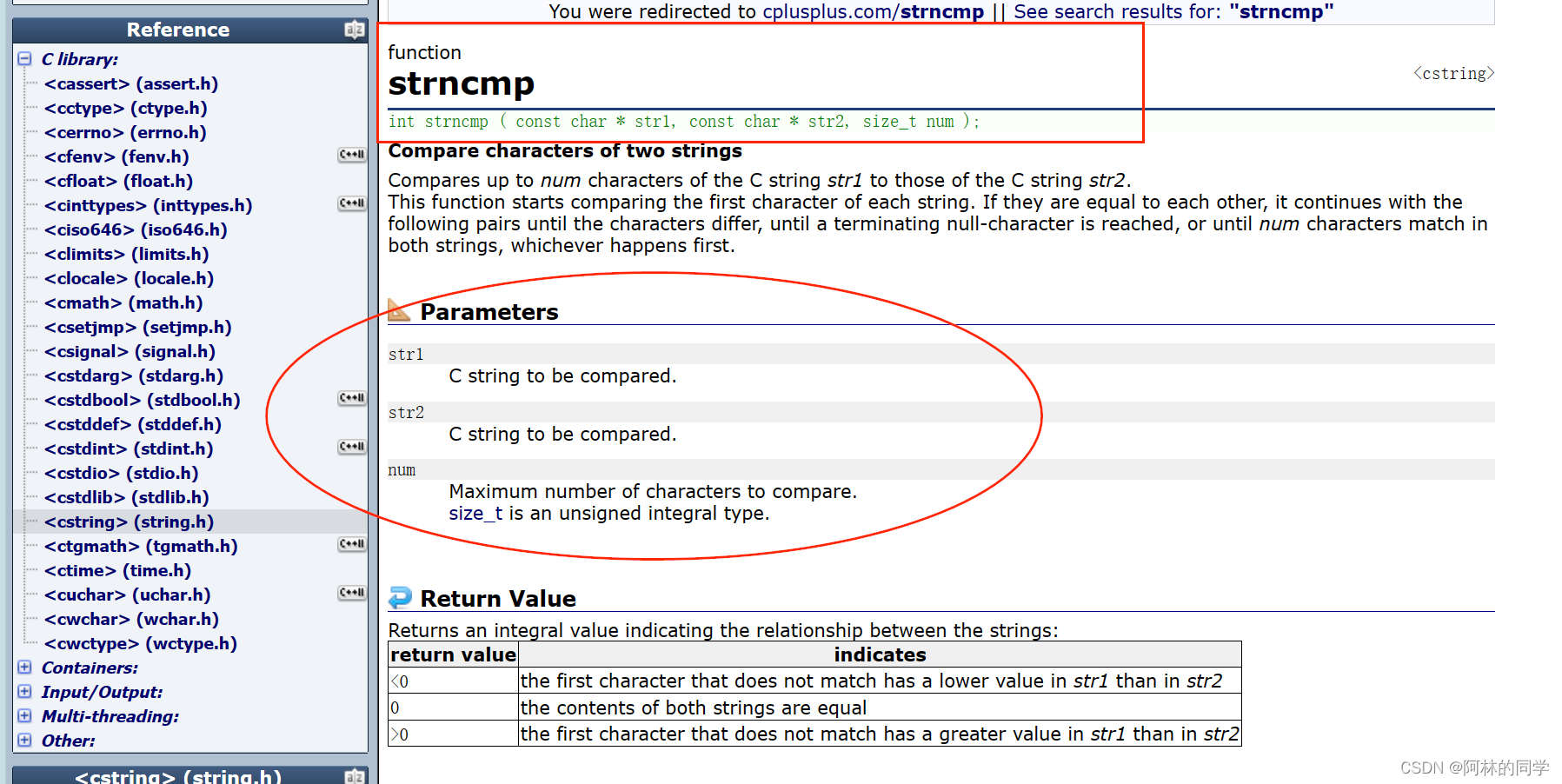Open <cstdio> (stdio.h) from the reference list
This screenshot has width=1562, height=784.
pyautogui.click(x=120, y=473)
